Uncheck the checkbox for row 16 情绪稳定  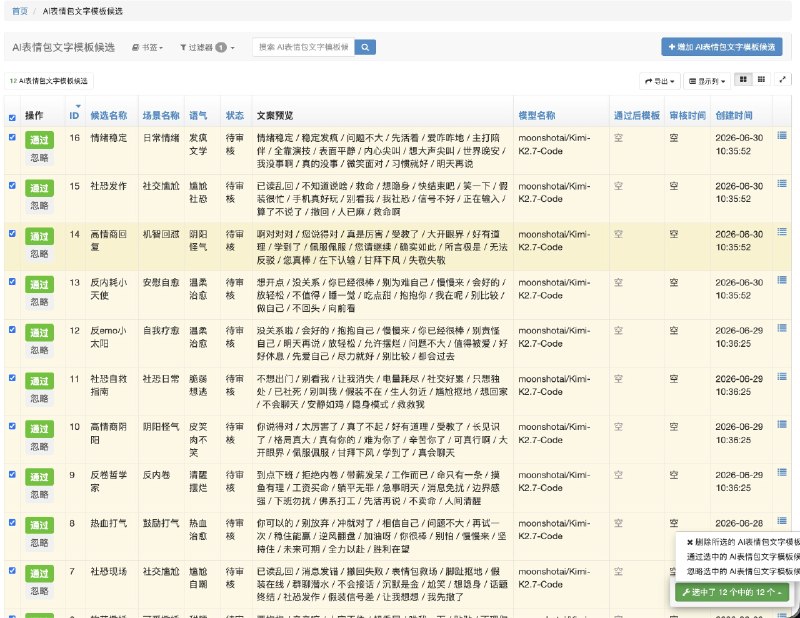(12, 137)
